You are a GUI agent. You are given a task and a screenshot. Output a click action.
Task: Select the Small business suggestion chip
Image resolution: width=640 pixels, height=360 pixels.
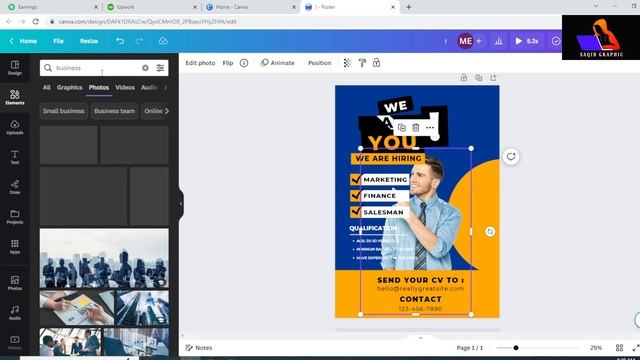pos(64,111)
